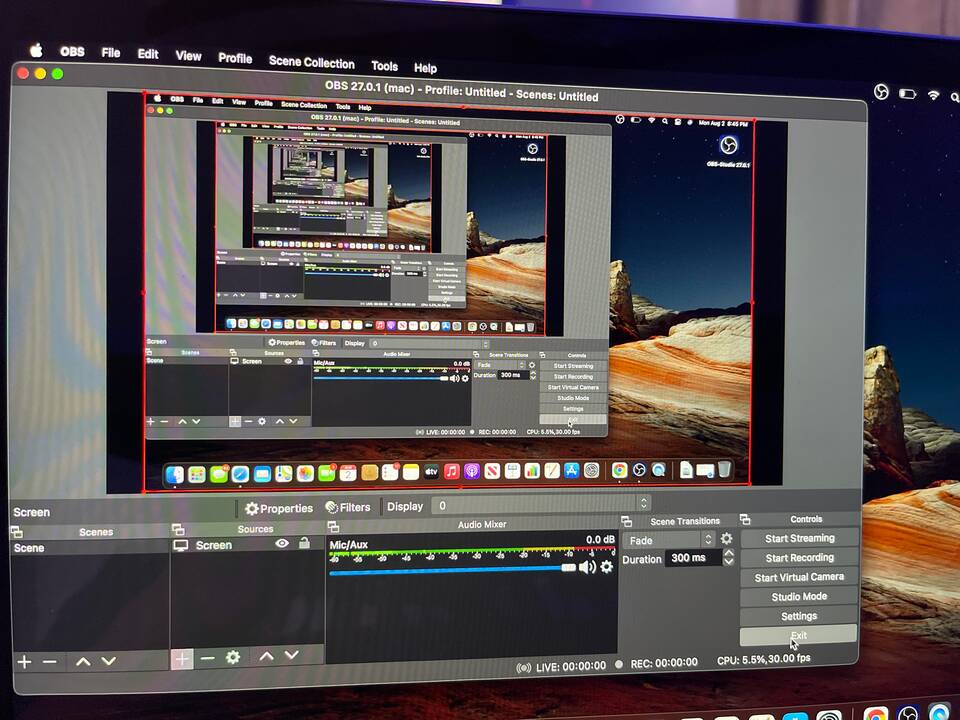The height and width of the screenshot is (720, 960).
Task: Remove selected scene with minus icon
Action: pyautogui.click(x=50, y=661)
